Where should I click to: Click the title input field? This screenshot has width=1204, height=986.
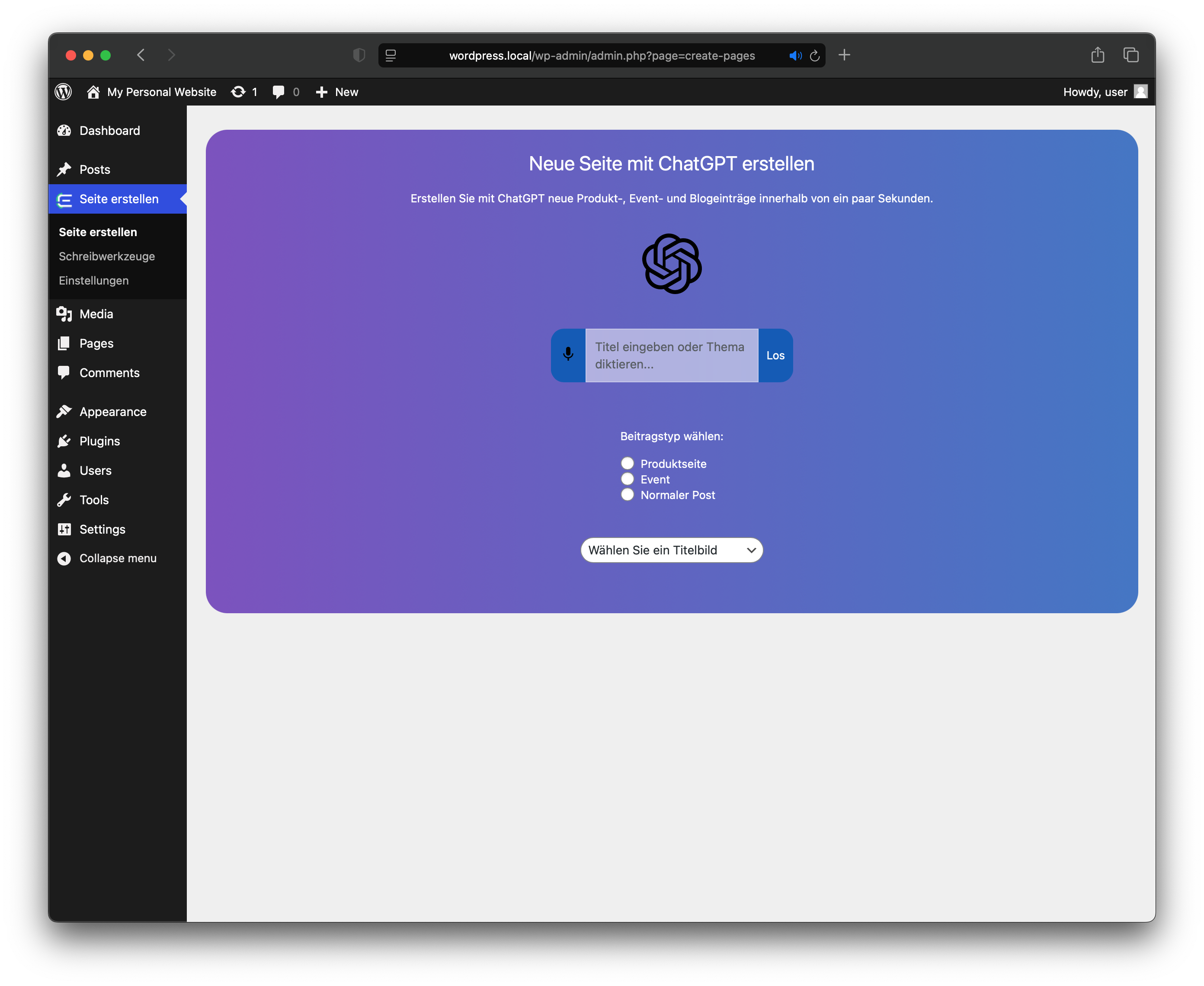tap(671, 355)
